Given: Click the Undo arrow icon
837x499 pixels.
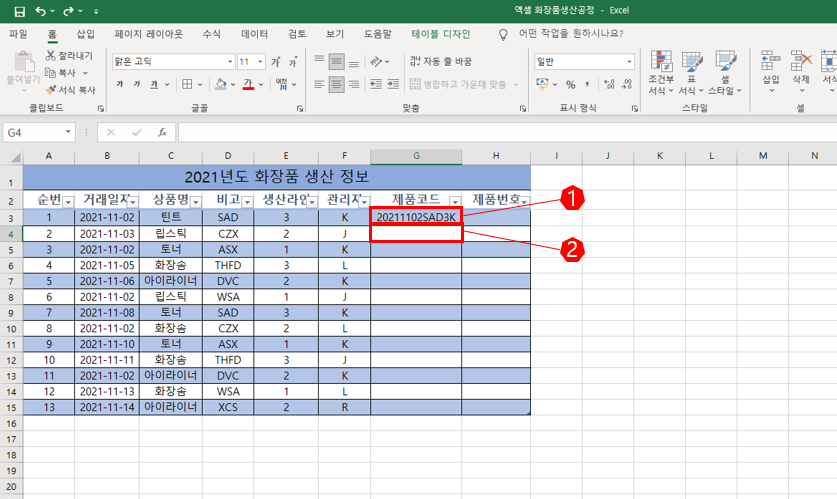Looking at the screenshot, I should coord(41,11).
